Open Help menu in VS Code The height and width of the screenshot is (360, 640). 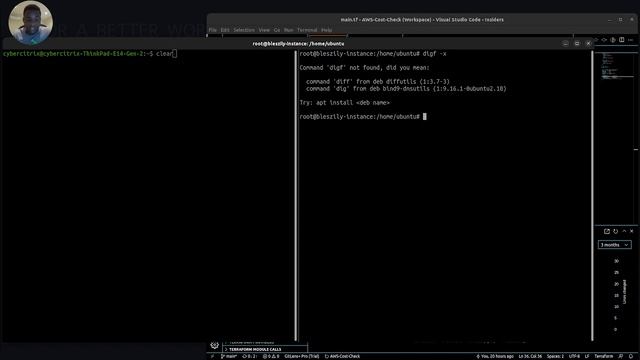coord(326,30)
